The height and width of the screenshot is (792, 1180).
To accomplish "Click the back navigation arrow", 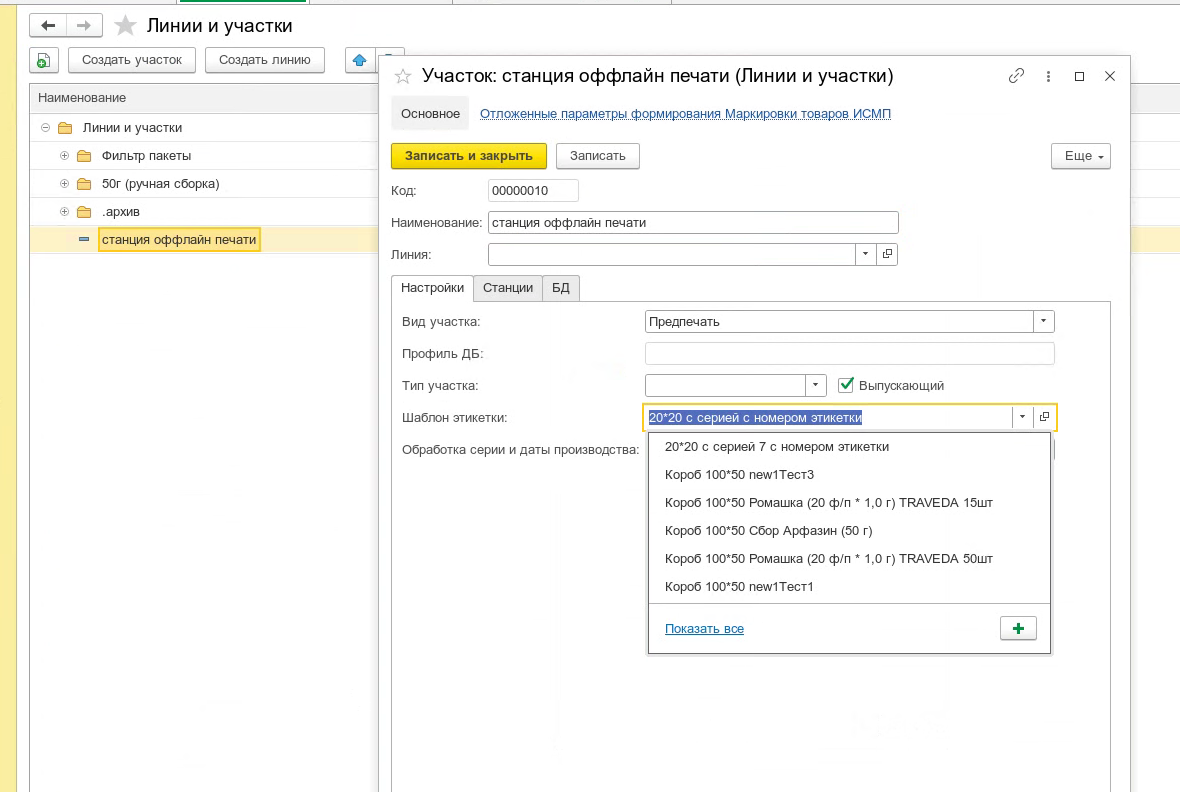I will (48, 26).
